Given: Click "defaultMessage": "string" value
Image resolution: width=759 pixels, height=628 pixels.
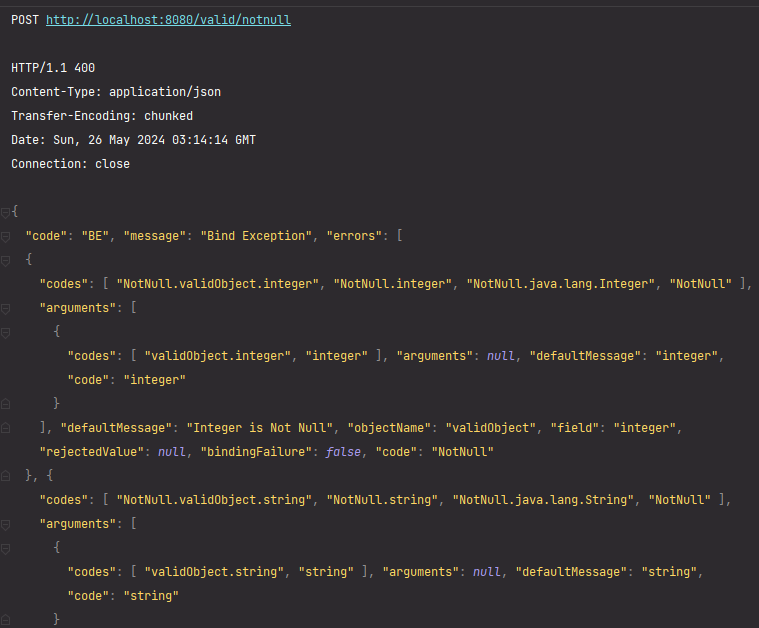Looking at the screenshot, I should coord(669,572).
